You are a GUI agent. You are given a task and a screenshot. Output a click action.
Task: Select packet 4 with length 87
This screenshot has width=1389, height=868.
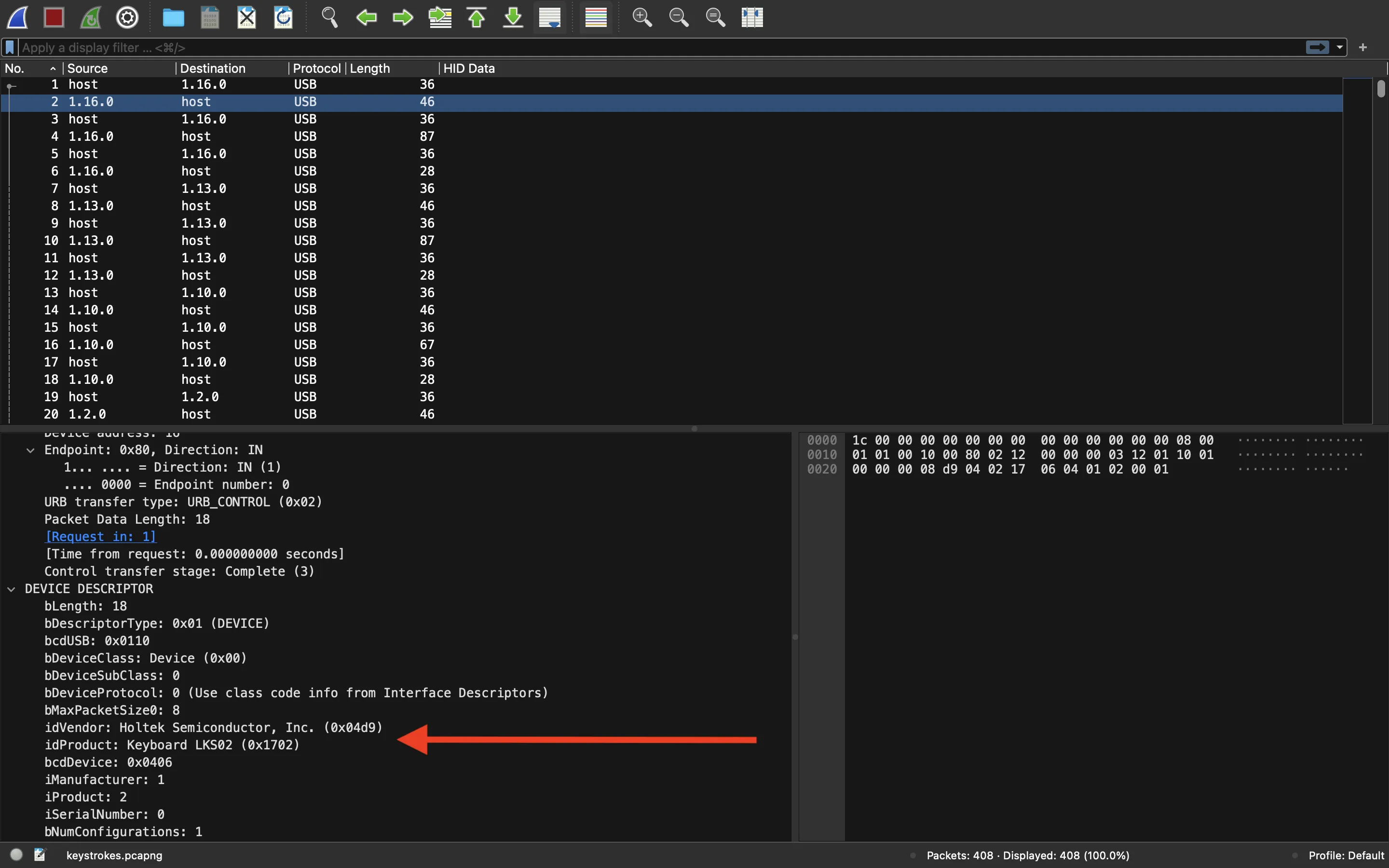pos(671,136)
